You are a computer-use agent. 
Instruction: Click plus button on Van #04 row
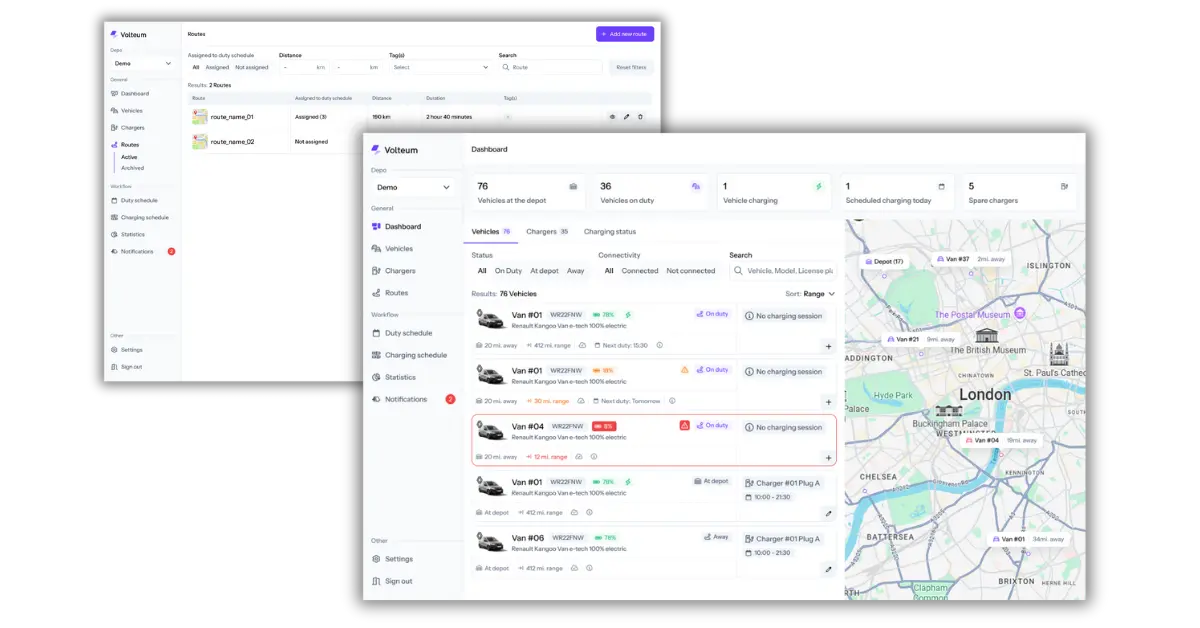coord(828,458)
